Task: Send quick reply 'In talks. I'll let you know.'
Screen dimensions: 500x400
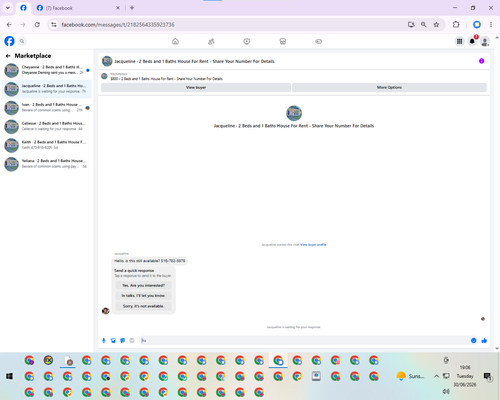Action: point(143,296)
